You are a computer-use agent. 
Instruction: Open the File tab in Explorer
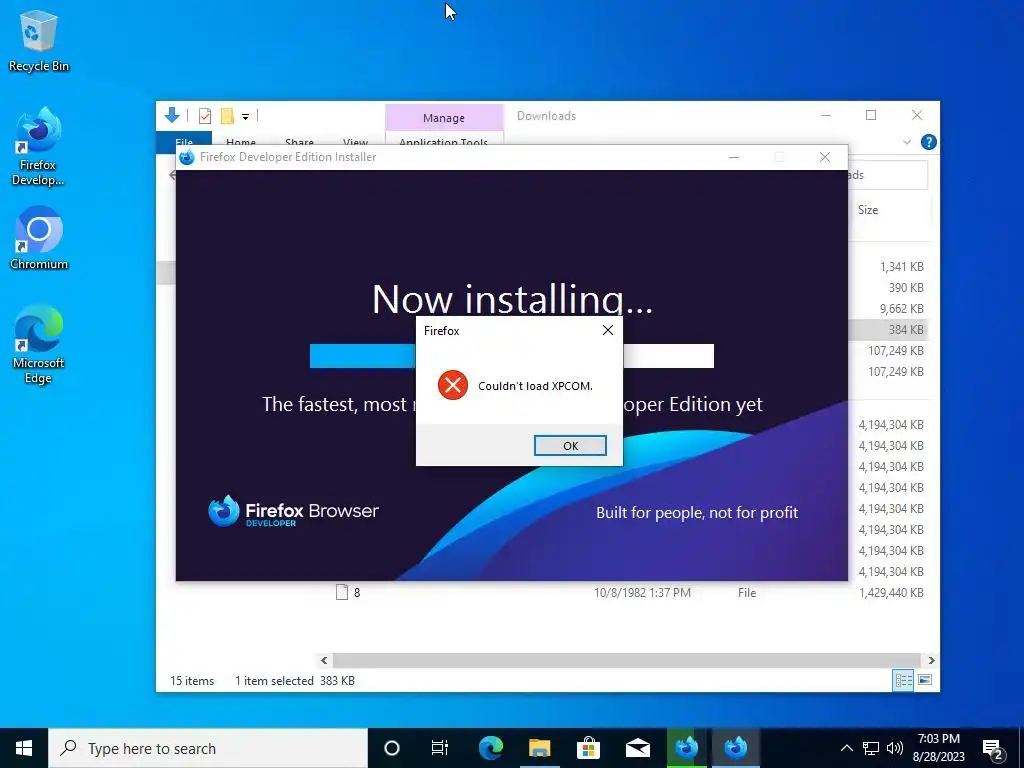click(x=184, y=142)
